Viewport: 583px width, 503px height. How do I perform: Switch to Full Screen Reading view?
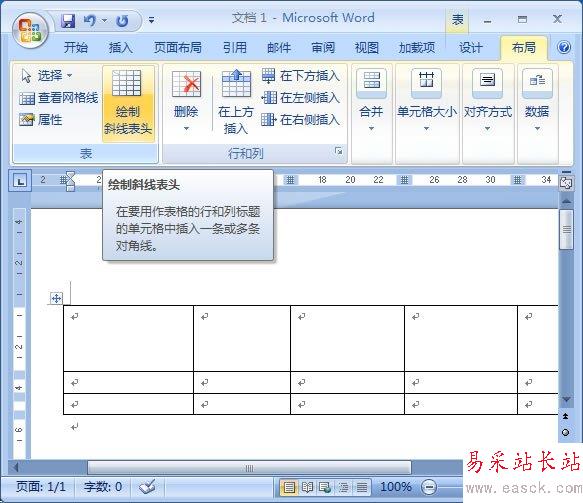pyautogui.click(x=307, y=487)
